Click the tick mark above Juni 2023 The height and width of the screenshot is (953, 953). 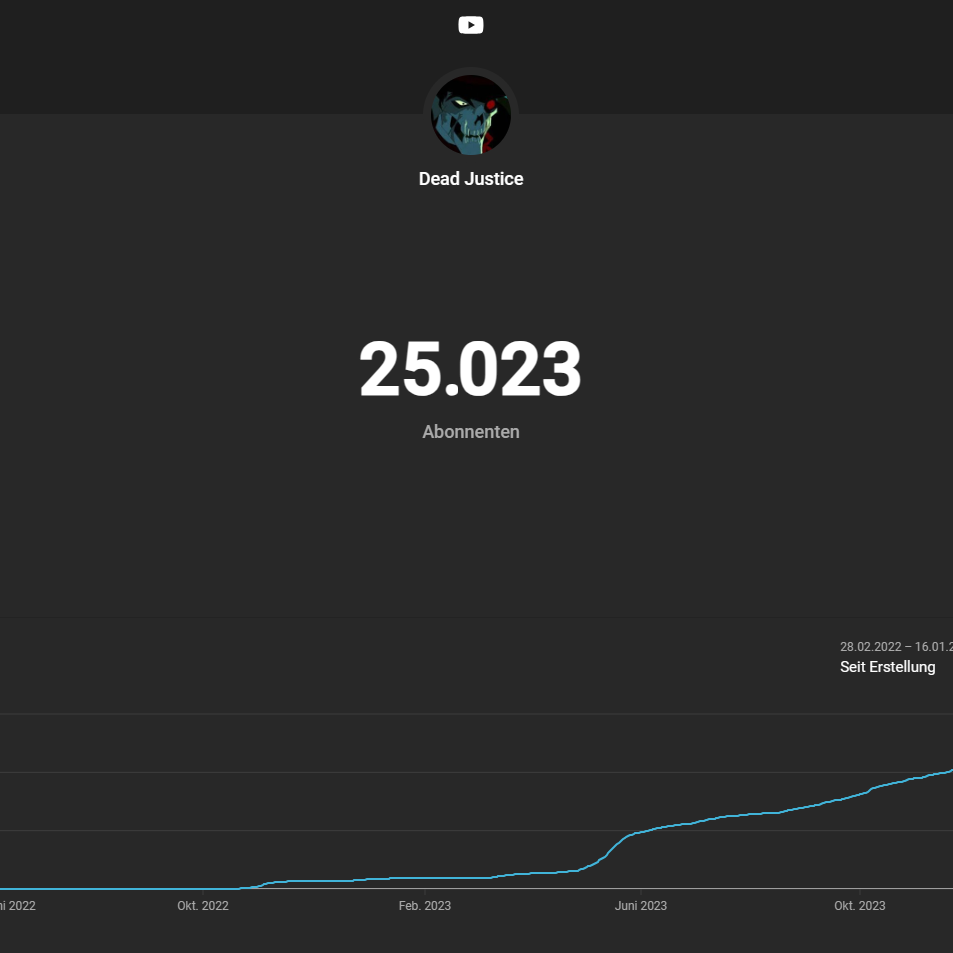(641, 891)
